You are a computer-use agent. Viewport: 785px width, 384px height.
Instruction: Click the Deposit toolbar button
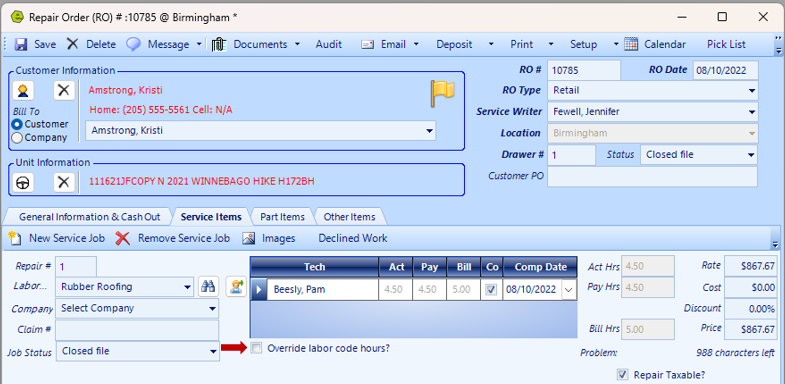(x=454, y=44)
